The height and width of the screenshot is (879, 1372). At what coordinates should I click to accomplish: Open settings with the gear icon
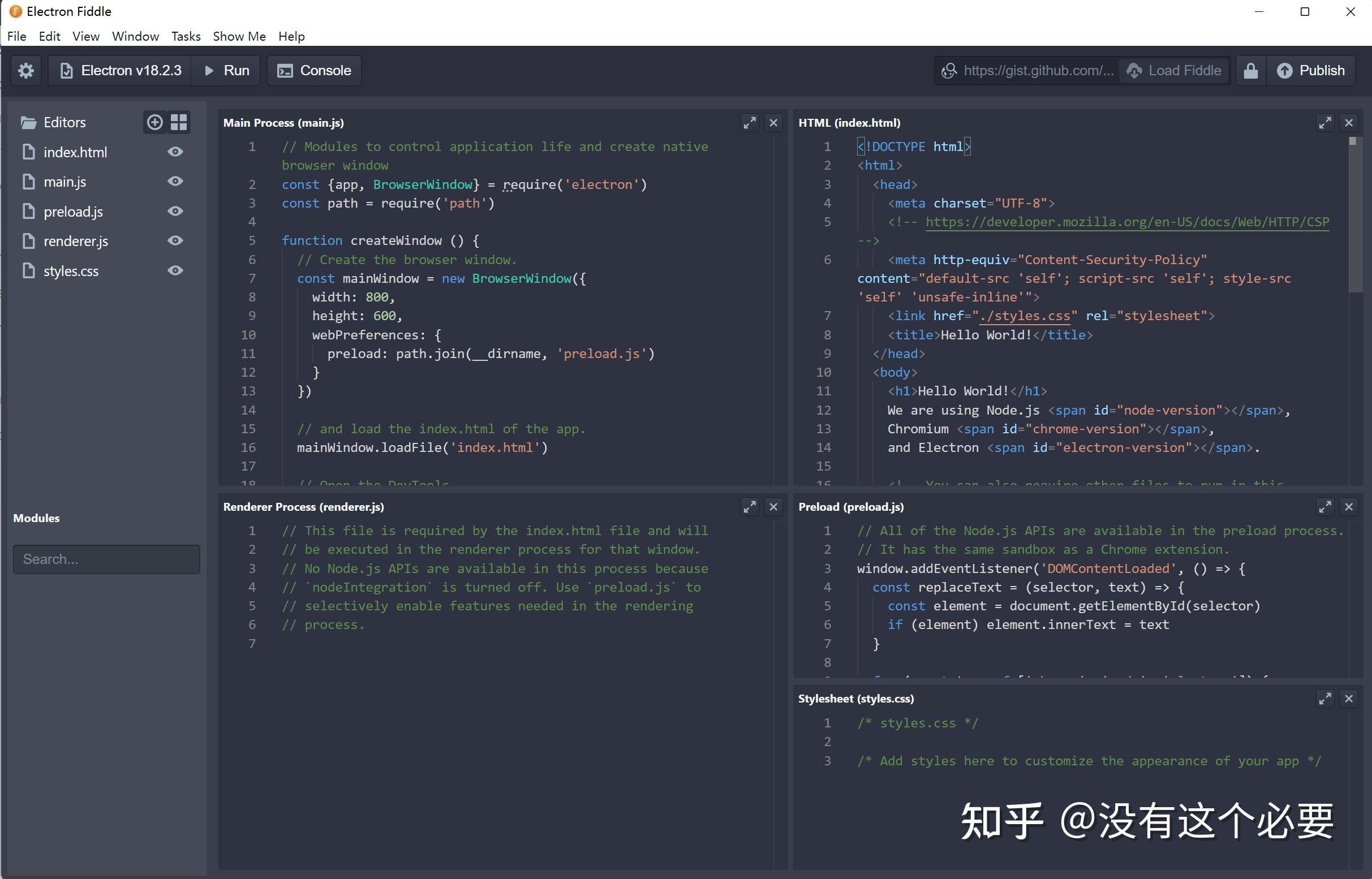pos(25,71)
